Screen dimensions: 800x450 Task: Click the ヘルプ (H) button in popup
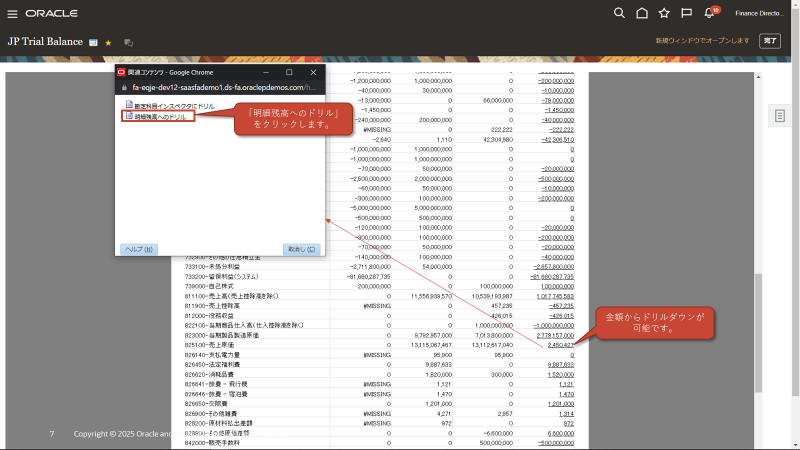coord(139,249)
